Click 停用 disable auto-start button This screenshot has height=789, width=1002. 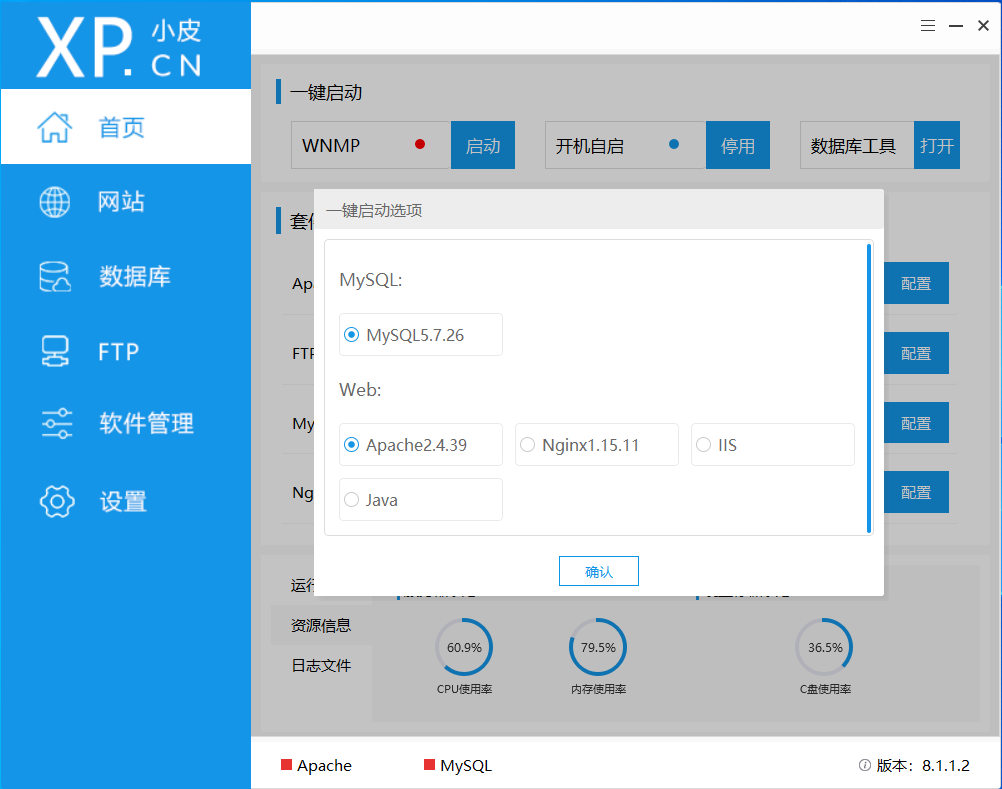738,145
